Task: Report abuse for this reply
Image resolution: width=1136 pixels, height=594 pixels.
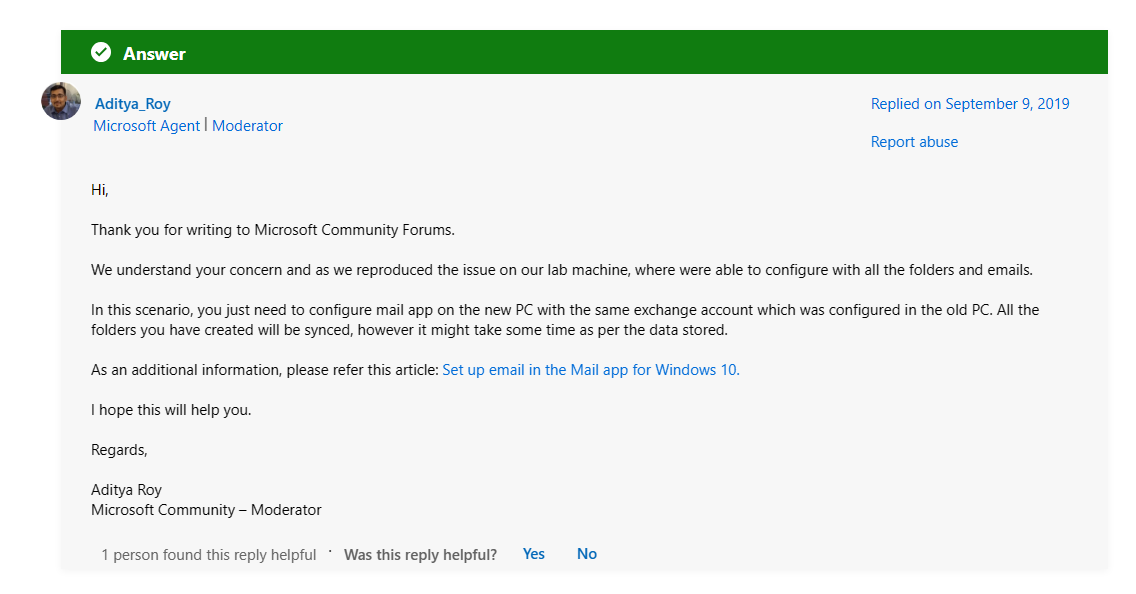Action: [x=914, y=142]
